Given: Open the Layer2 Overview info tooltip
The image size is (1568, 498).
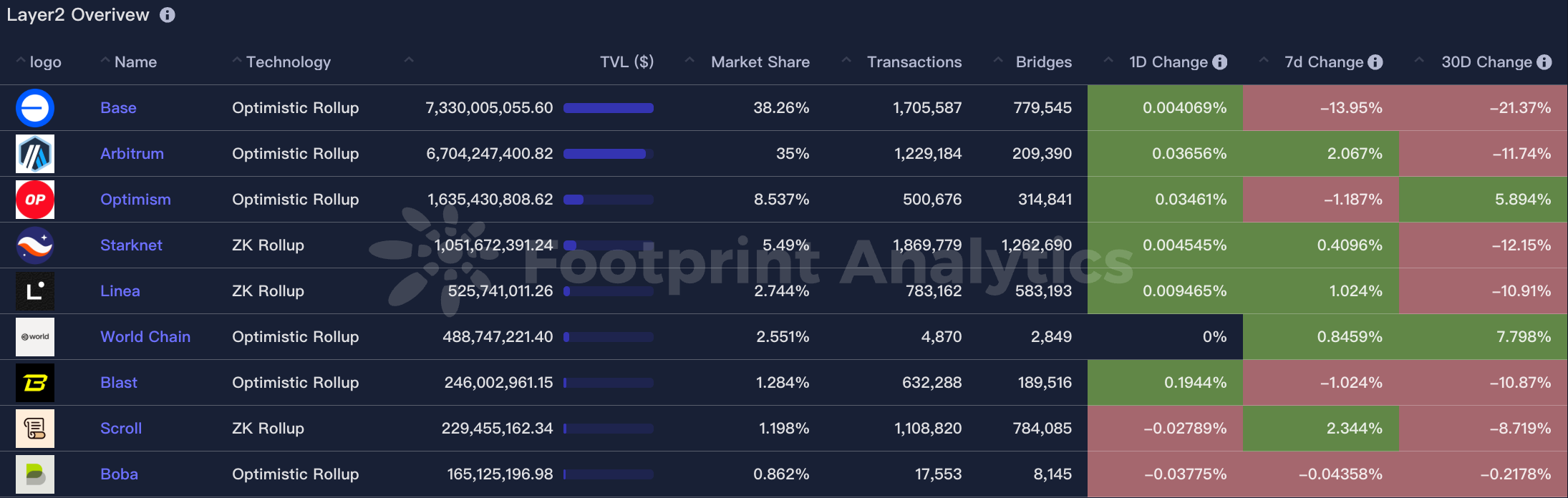Looking at the screenshot, I should (x=167, y=14).
